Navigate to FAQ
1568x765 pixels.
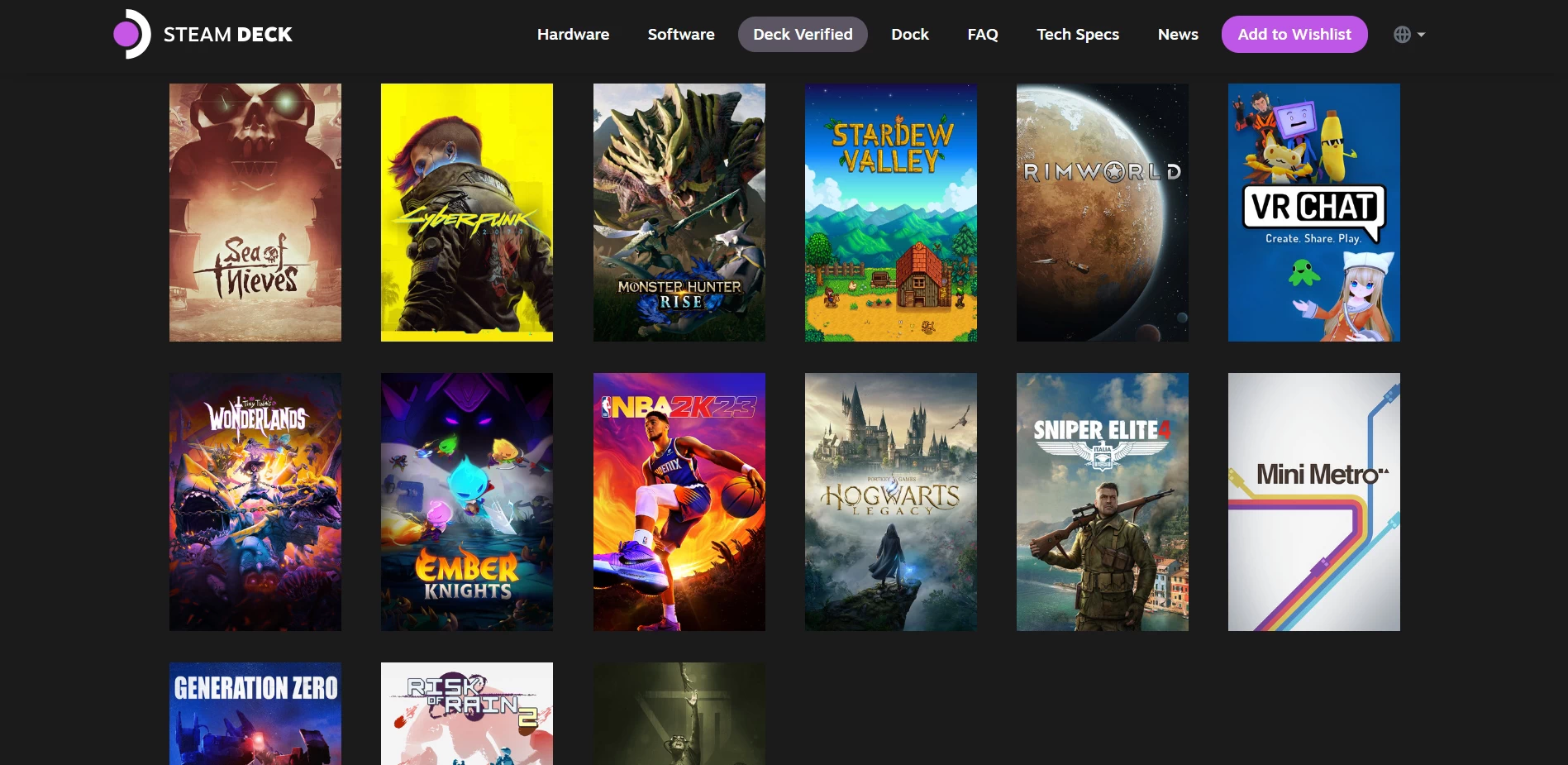pyautogui.click(x=983, y=35)
